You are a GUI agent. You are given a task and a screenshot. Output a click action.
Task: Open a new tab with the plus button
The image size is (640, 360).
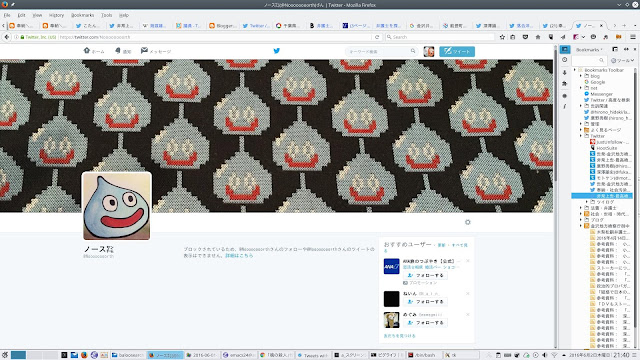coord(625,25)
